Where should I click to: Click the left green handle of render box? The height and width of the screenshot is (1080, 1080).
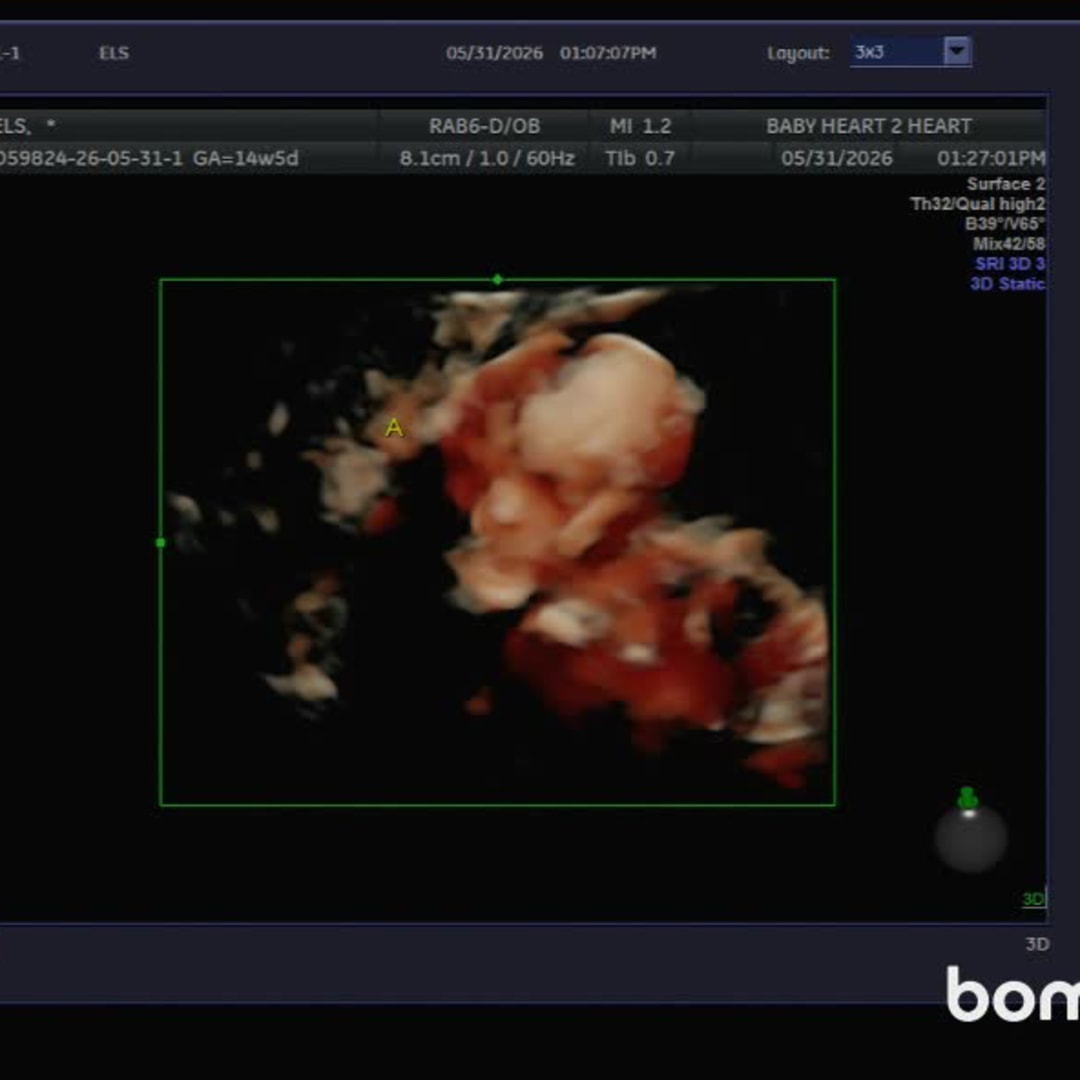click(x=160, y=543)
